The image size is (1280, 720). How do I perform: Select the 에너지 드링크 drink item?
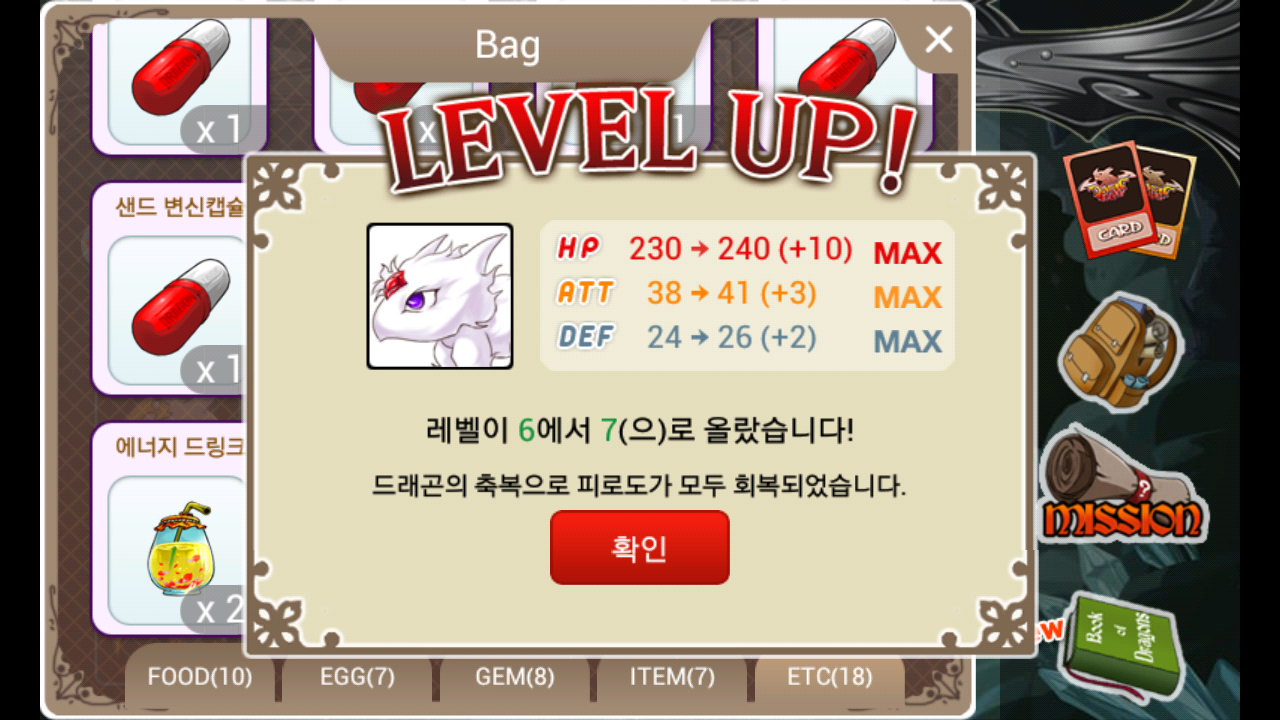click(171, 529)
